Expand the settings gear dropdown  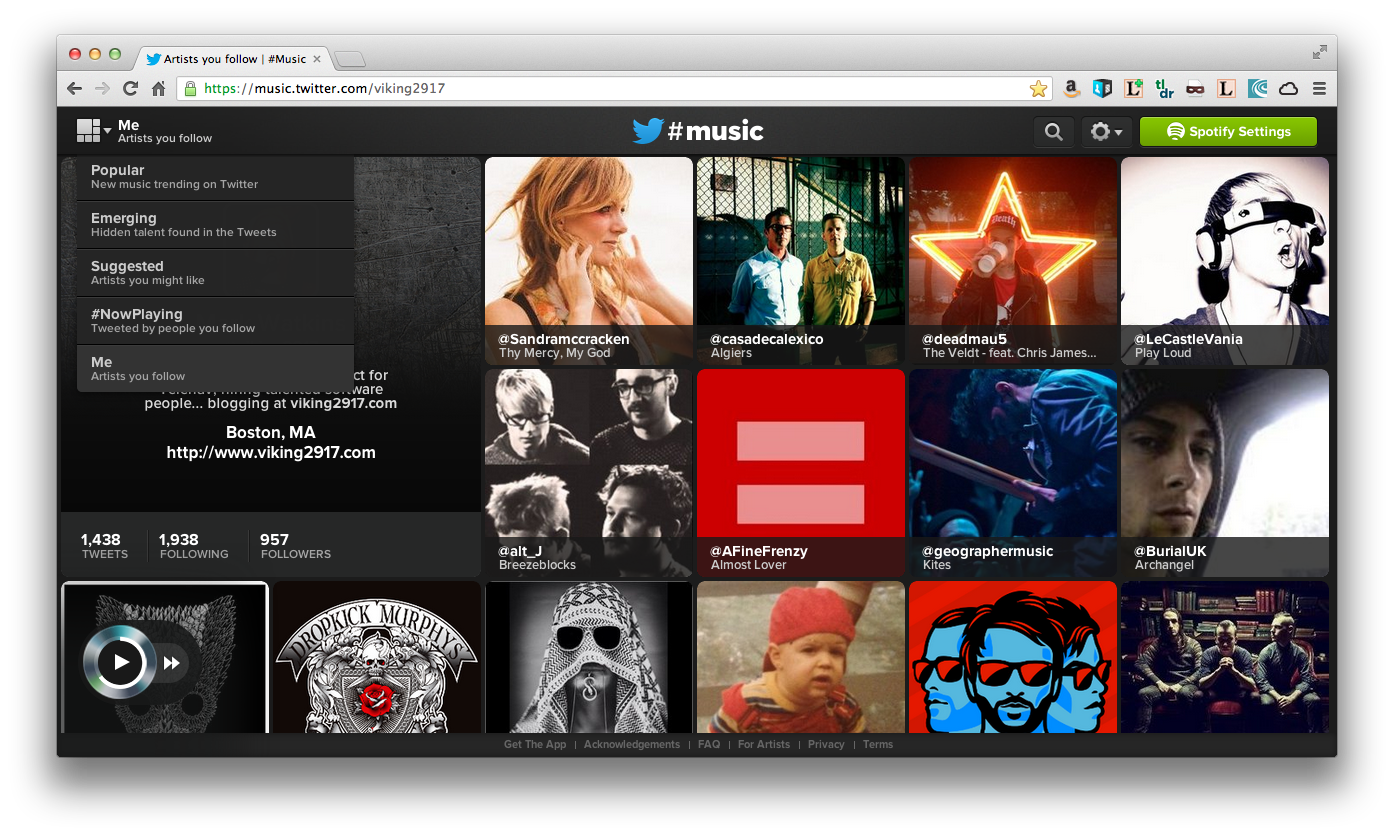[1106, 132]
